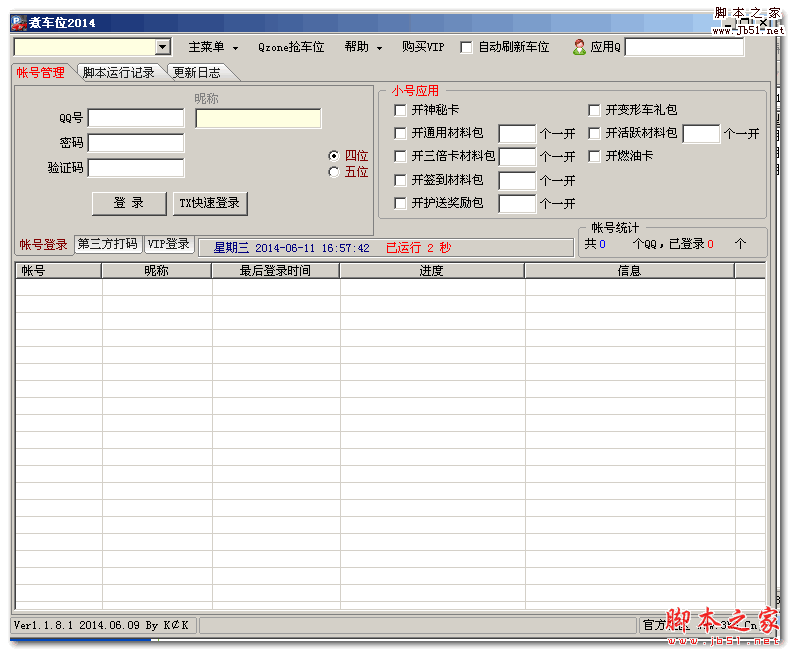Click the 昵称 column header in table
The image size is (791, 652).
(156, 271)
